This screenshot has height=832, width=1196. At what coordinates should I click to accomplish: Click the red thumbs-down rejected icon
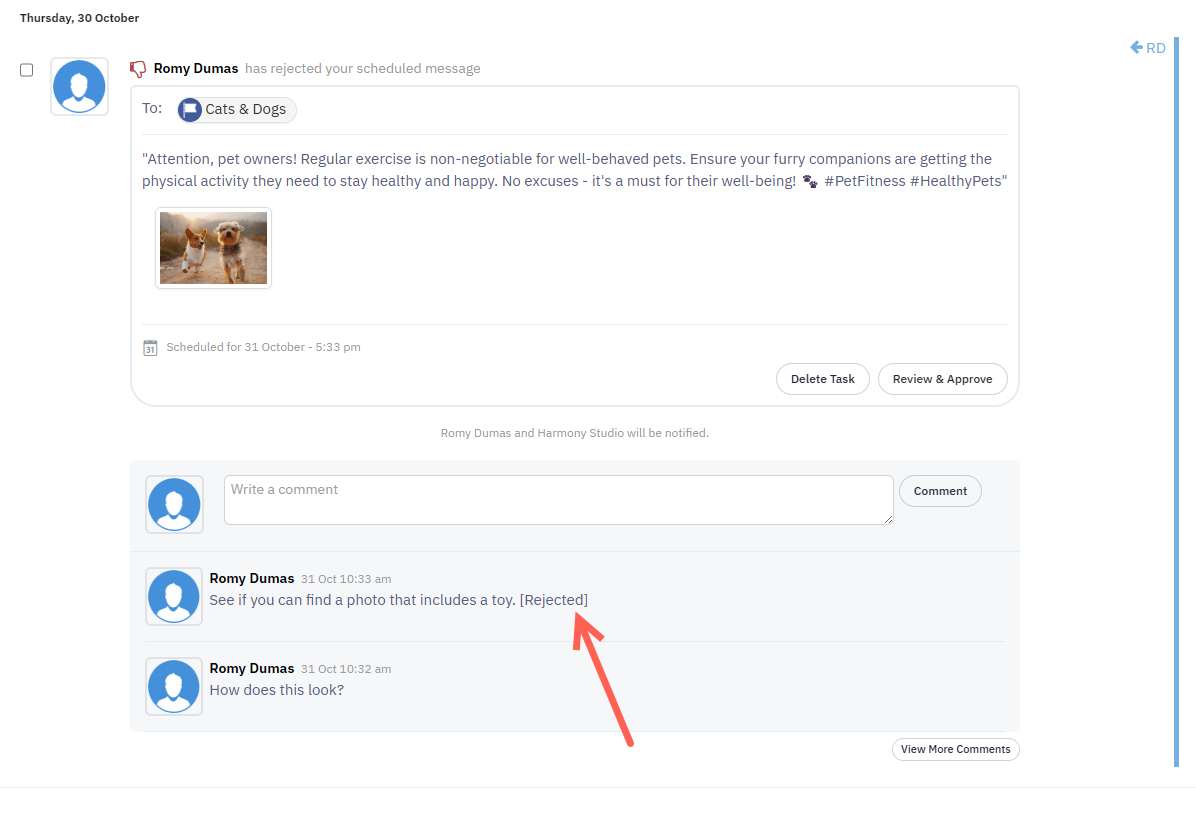pos(139,69)
